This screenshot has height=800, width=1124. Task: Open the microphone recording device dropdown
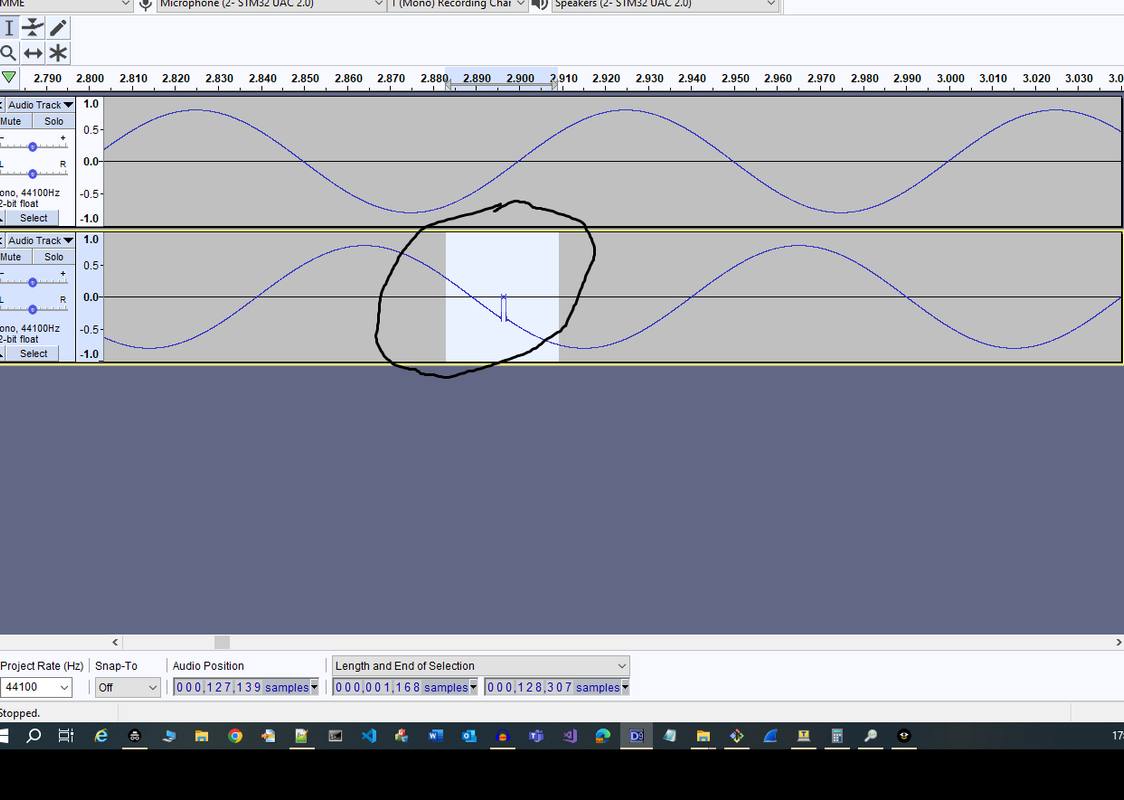click(x=272, y=4)
